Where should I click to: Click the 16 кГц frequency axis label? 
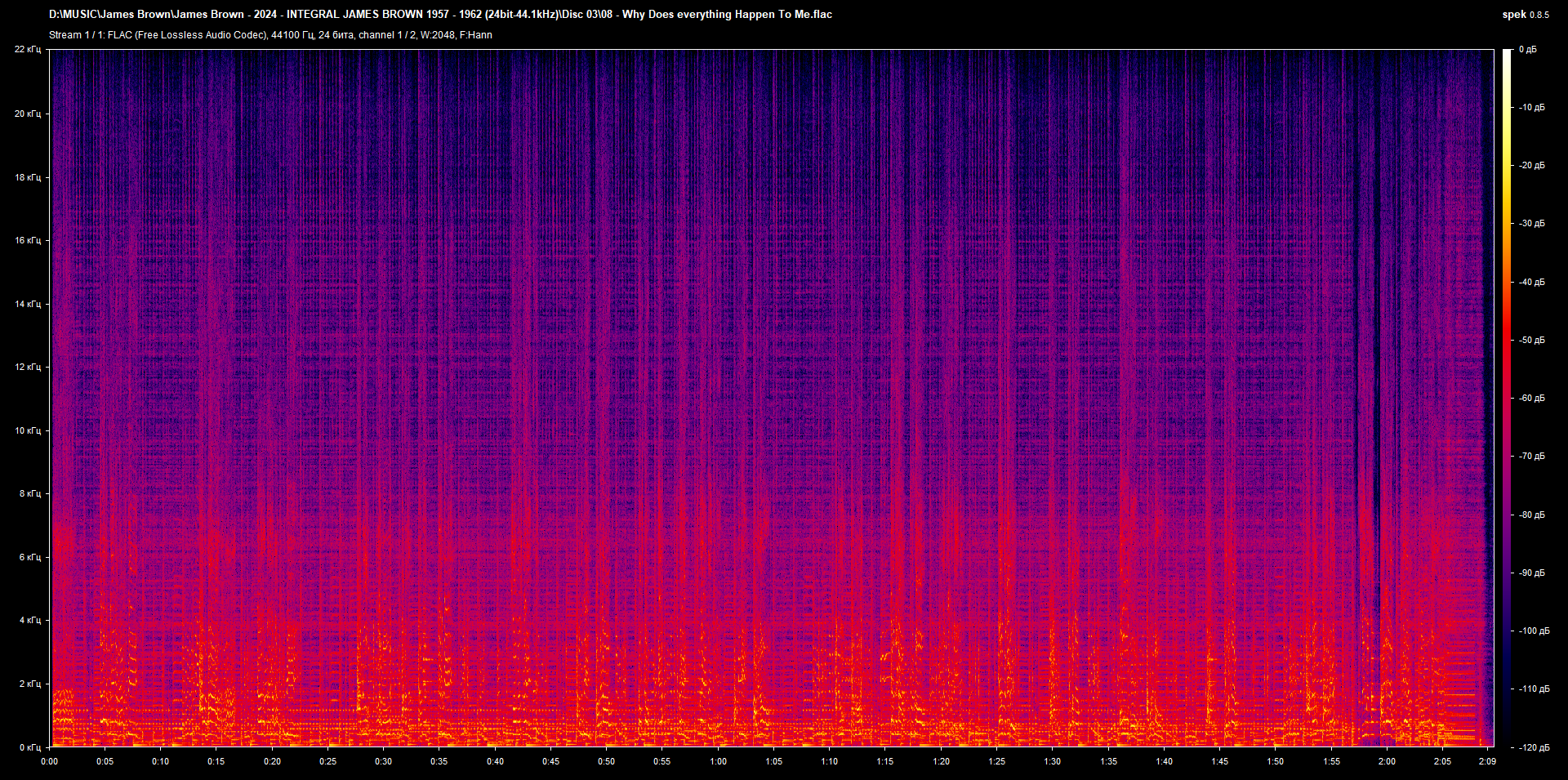coord(28,240)
